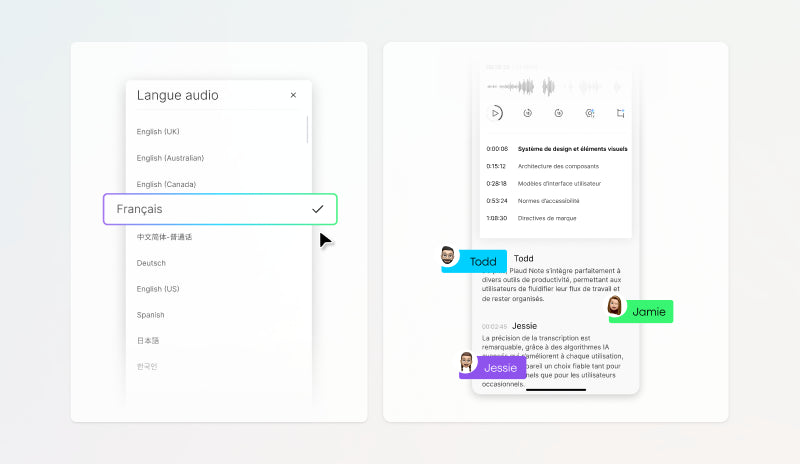Click Todd's avatar icon

tap(449, 257)
